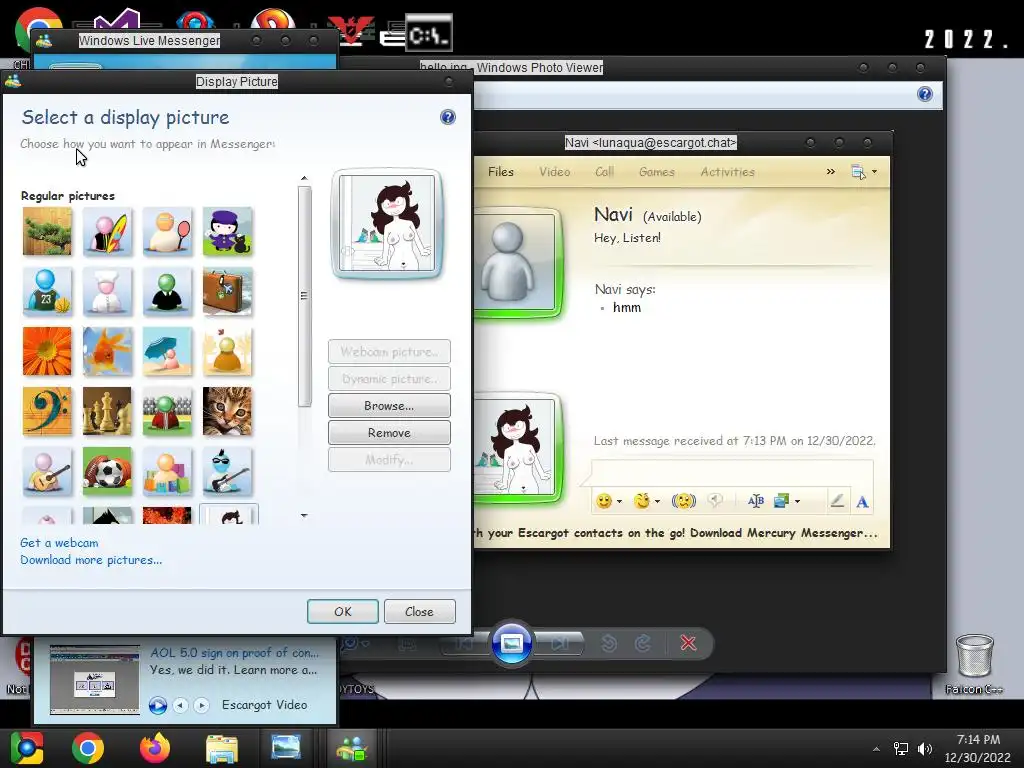Viewport: 1024px width, 768px height.
Task: Open the emoticon picker in chat
Action: pyautogui.click(x=604, y=501)
